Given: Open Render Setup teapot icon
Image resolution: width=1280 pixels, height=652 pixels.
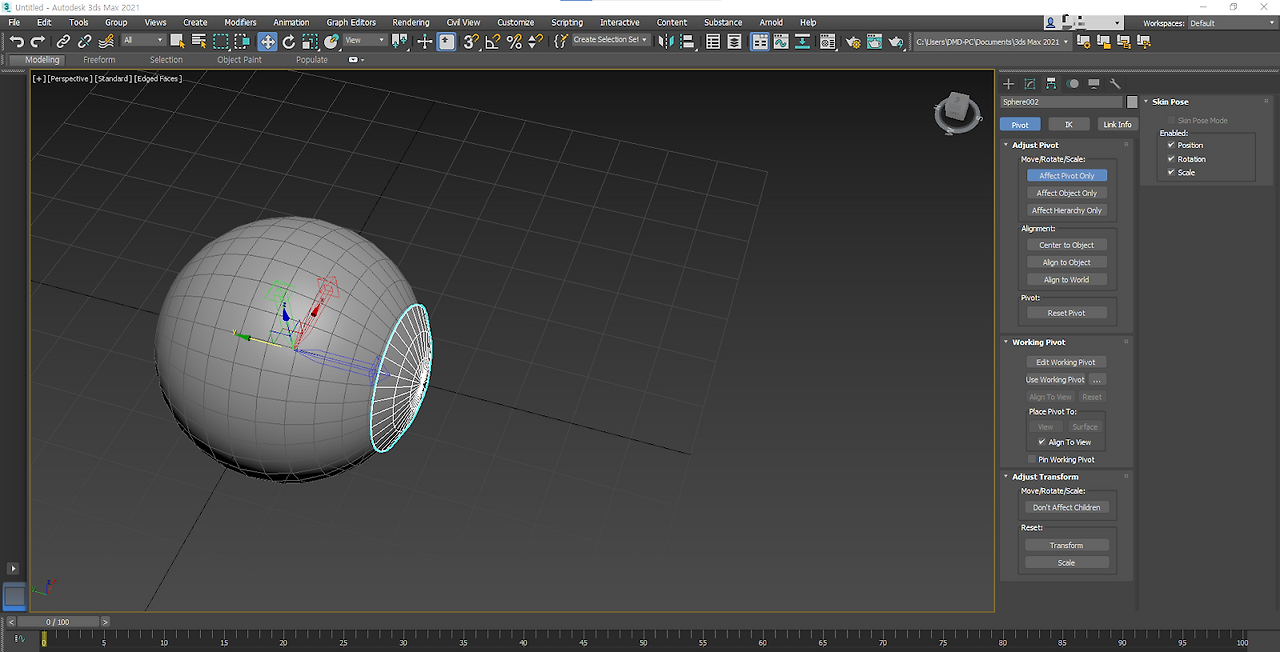Looking at the screenshot, I should pos(853,41).
